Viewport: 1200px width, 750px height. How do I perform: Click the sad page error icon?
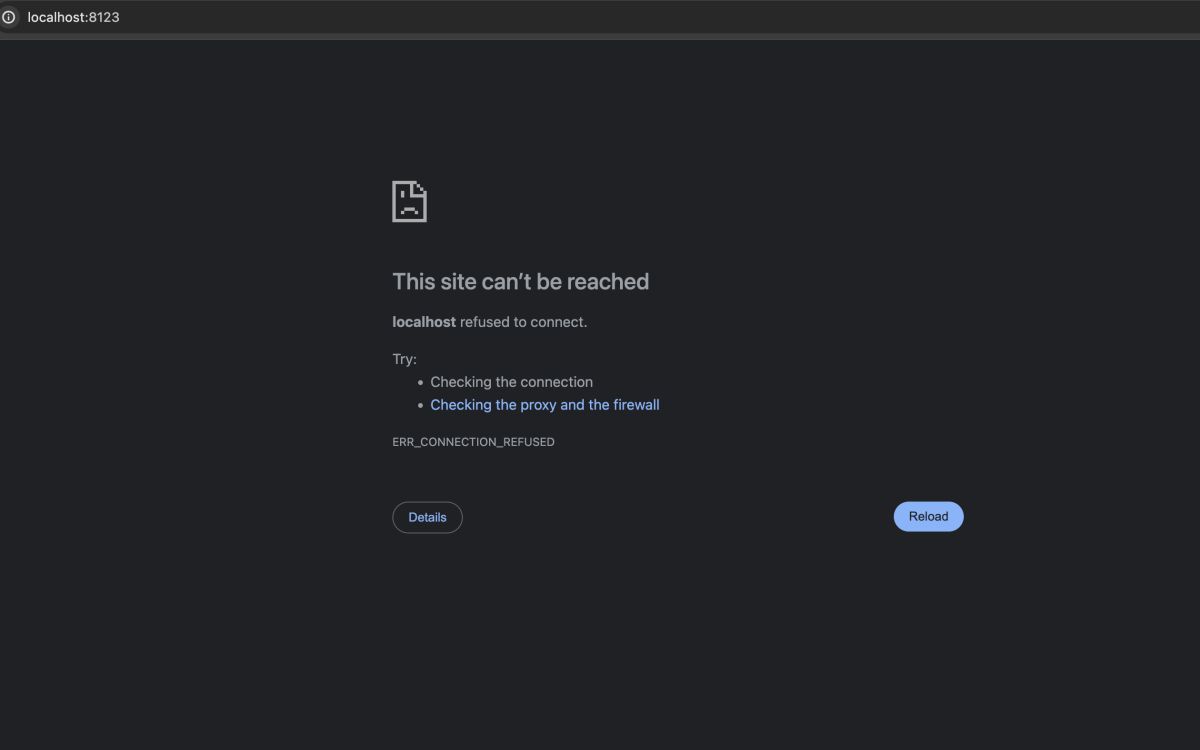click(x=409, y=201)
